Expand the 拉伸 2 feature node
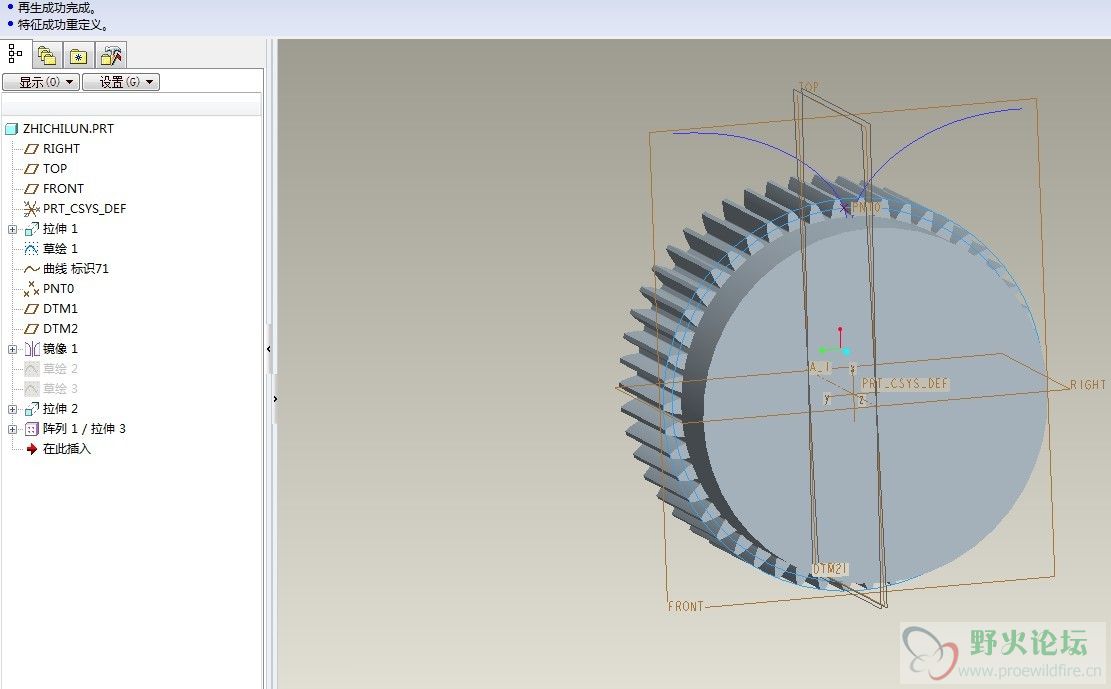The image size is (1111, 689). coord(12,409)
